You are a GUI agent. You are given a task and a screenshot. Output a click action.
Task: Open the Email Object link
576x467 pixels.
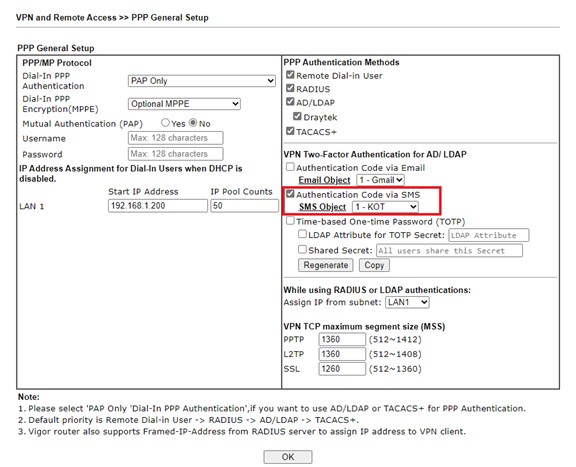(324, 180)
